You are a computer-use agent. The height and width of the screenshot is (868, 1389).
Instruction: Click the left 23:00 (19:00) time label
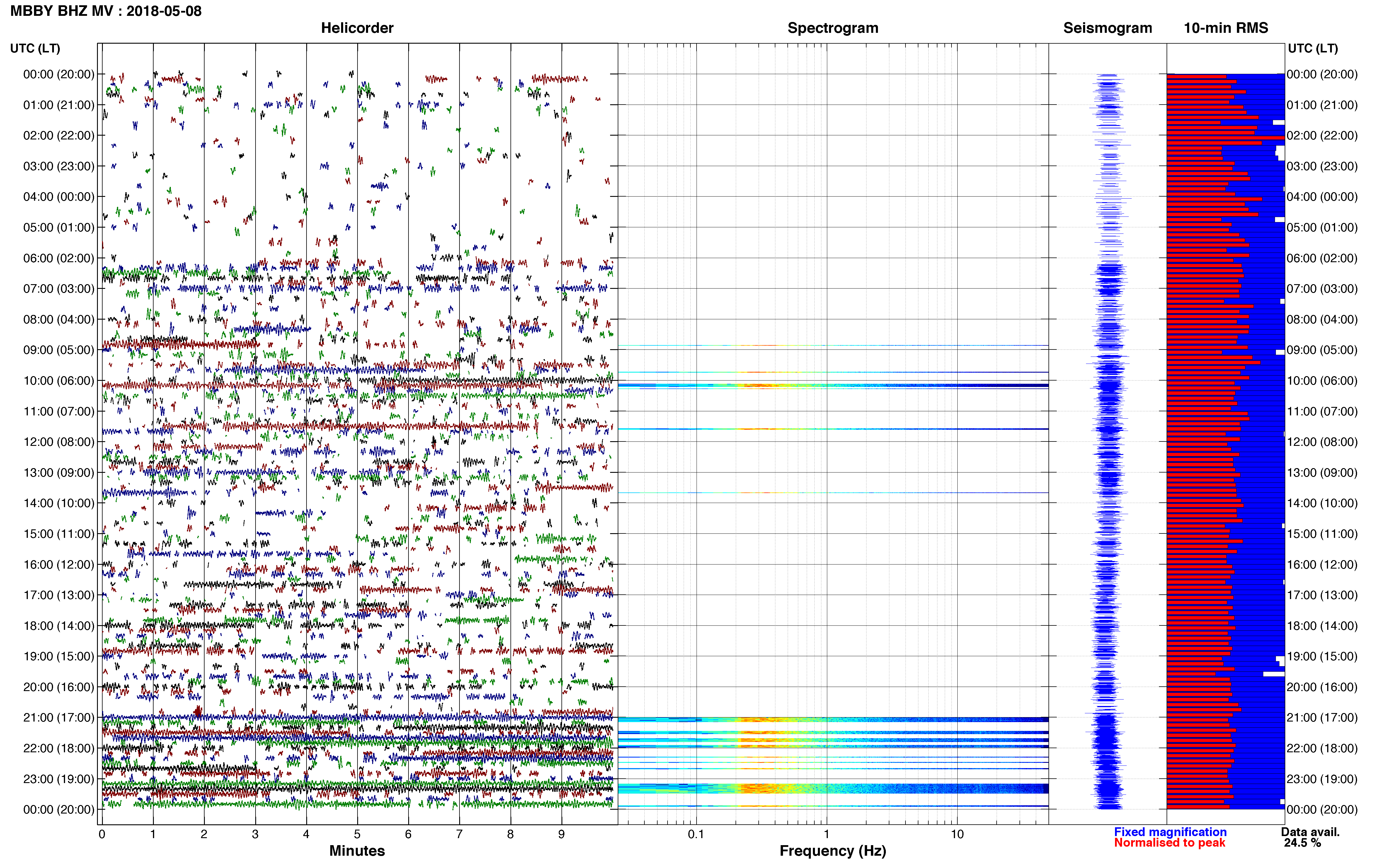pyautogui.click(x=59, y=779)
